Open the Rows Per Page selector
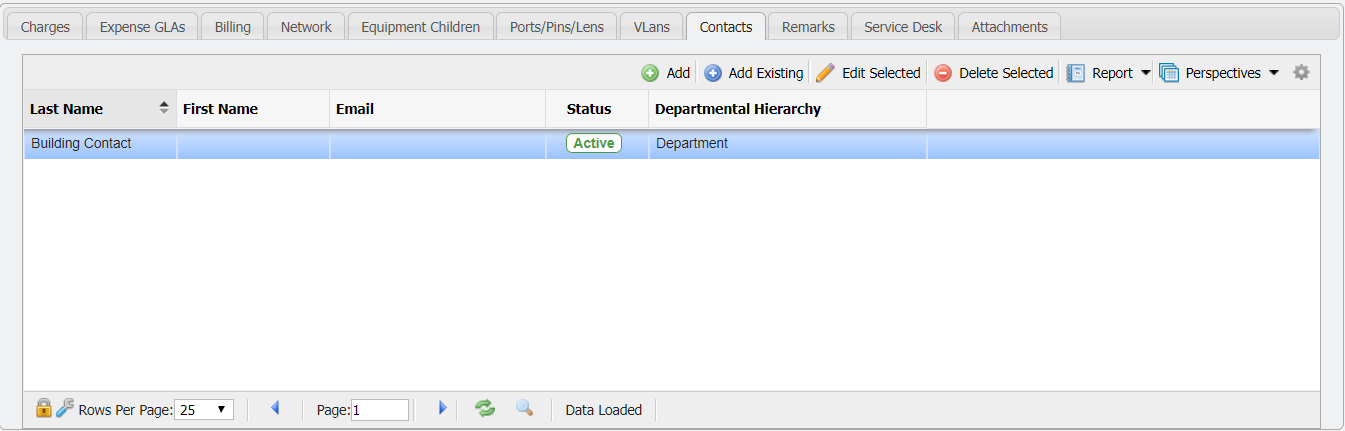1345x431 pixels. (204, 410)
